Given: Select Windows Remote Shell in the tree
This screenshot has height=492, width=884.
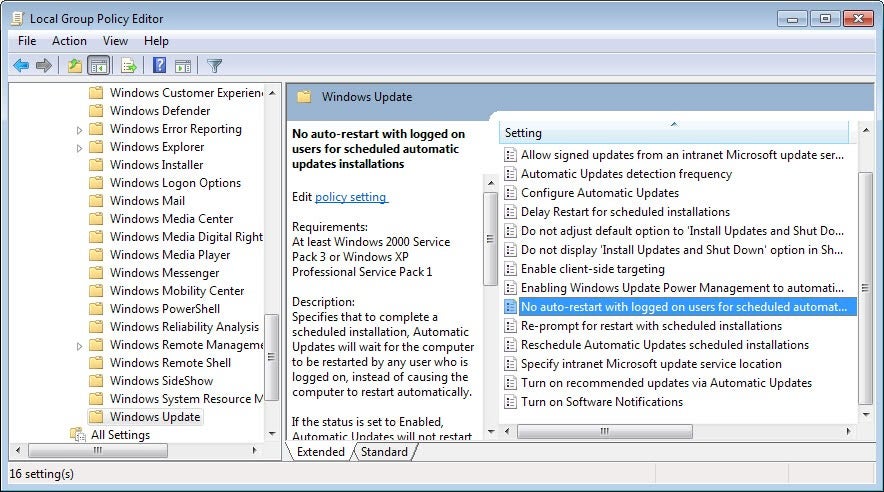Looking at the screenshot, I should pos(170,363).
